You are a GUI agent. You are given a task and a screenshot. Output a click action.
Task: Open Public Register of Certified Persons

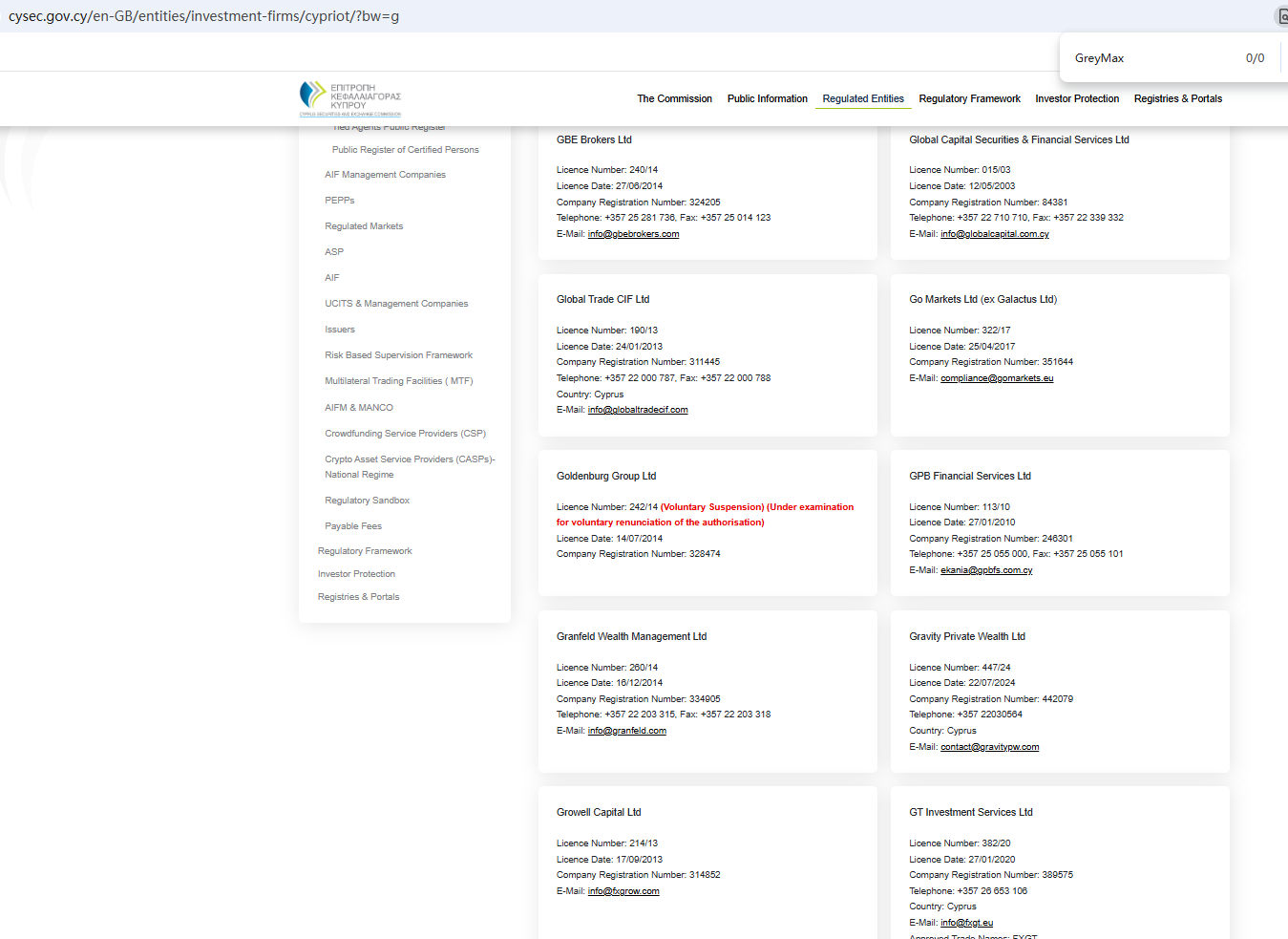(x=405, y=150)
